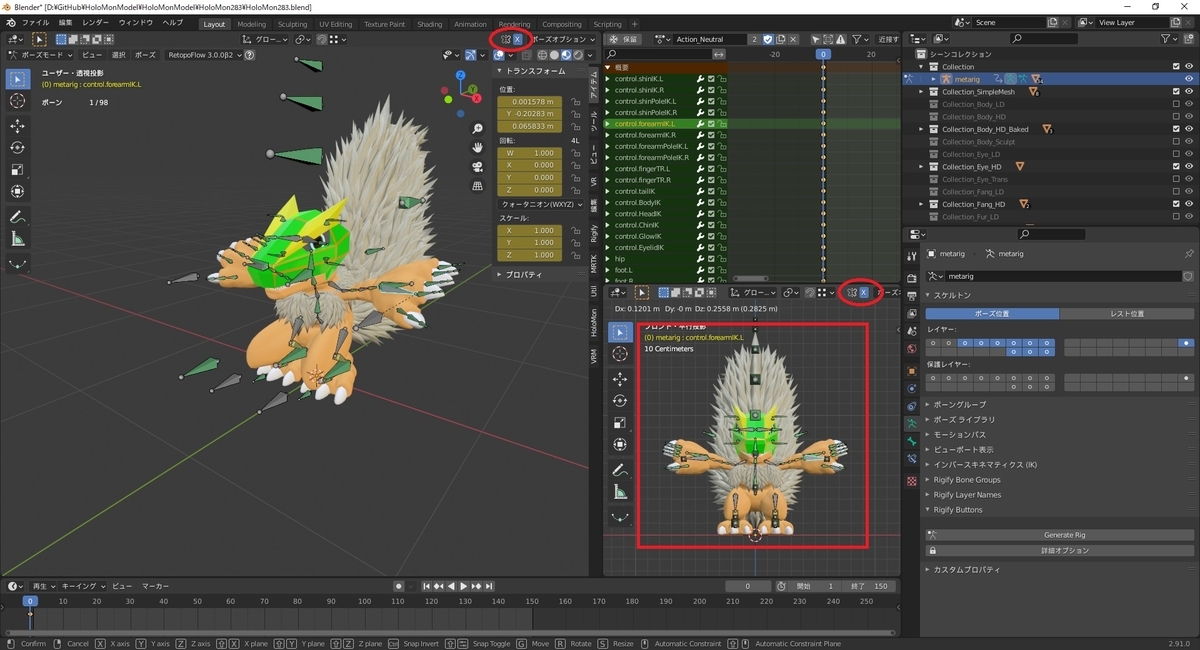The image size is (1200, 650).
Task: Select the Scale tool in the main viewport toolbar
Action: (x=18, y=169)
